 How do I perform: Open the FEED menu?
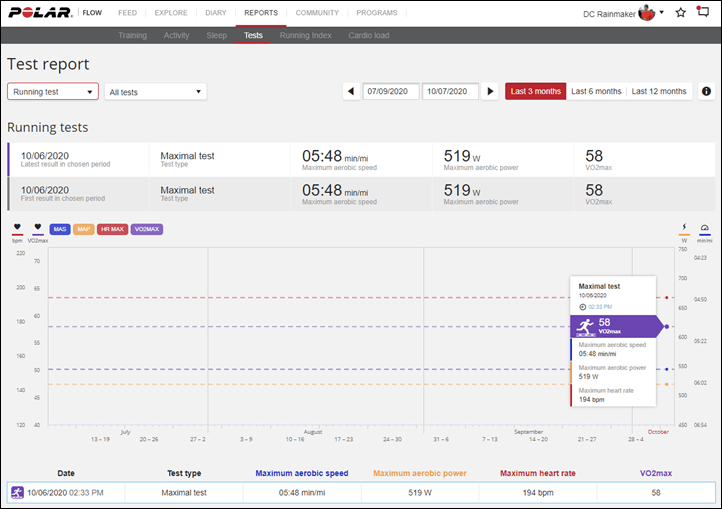click(x=128, y=13)
